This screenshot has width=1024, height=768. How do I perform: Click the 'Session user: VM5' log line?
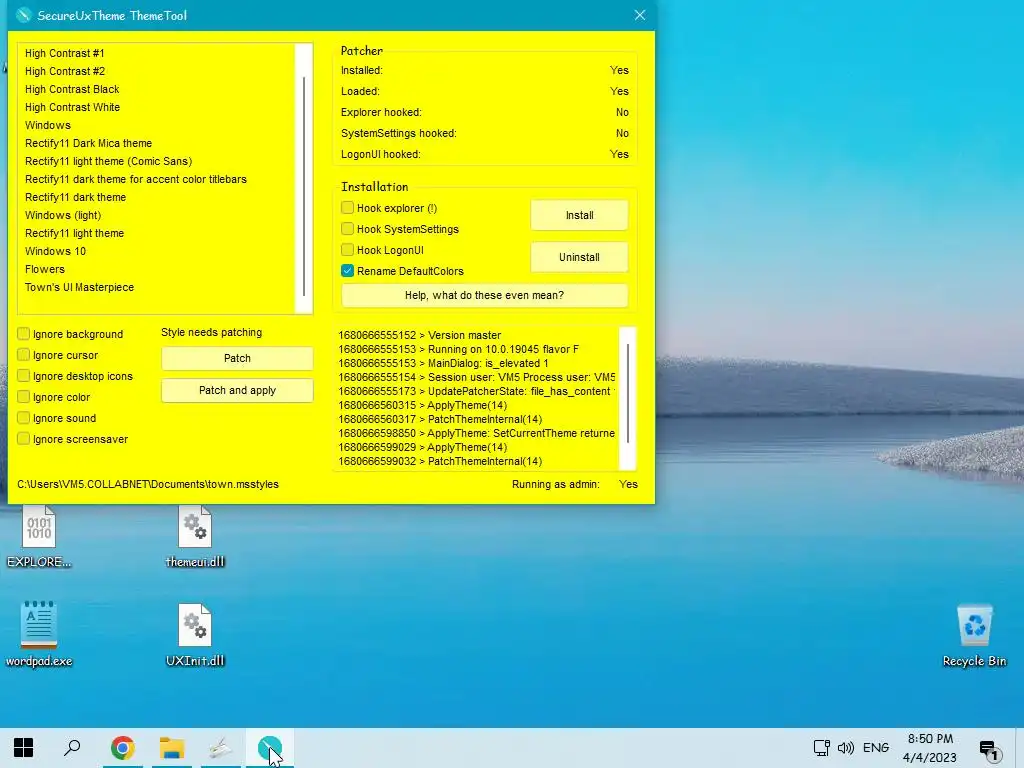point(476,377)
